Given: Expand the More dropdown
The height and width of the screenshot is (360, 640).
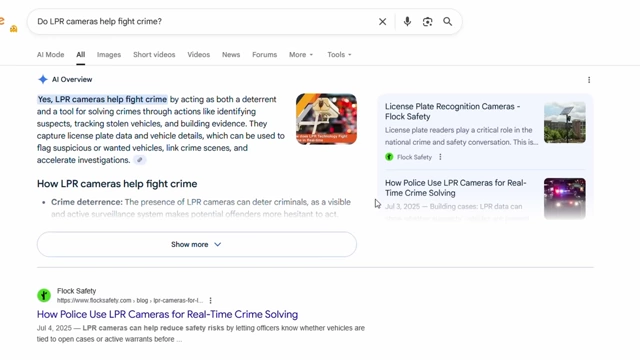Looking at the screenshot, I should click(x=301, y=55).
